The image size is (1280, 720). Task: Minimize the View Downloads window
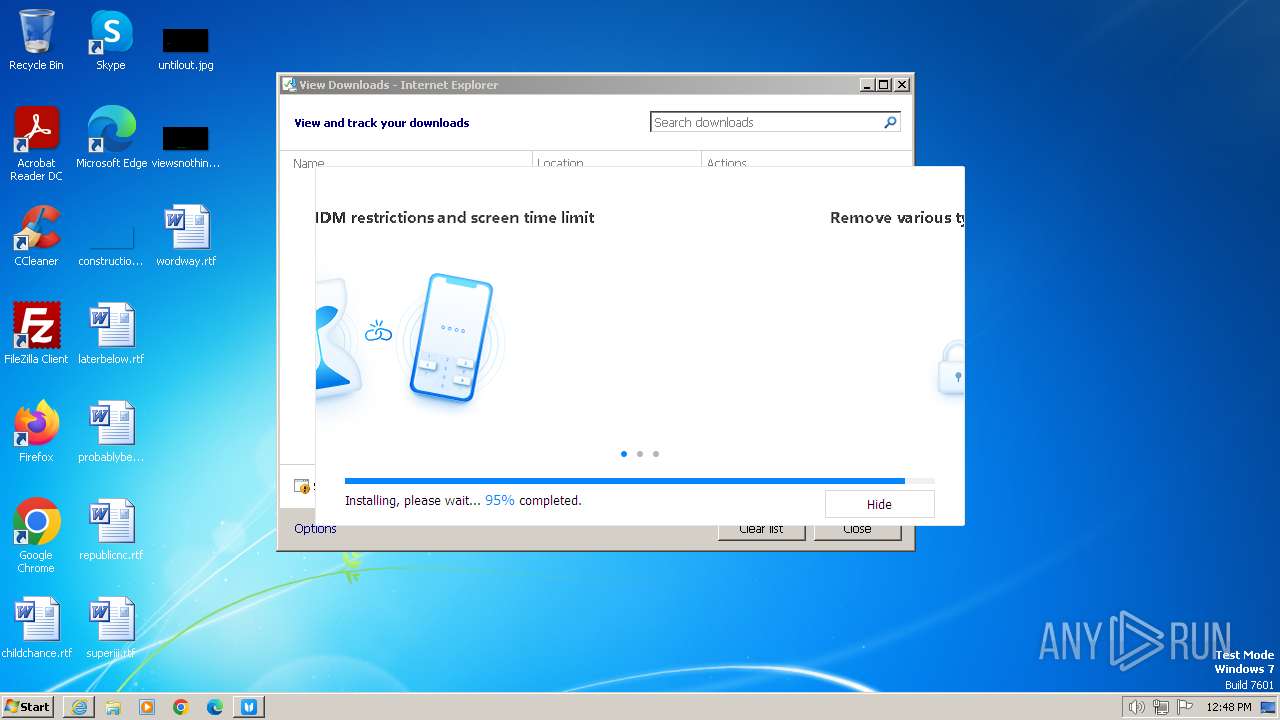pyautogui.click(x=867, y=85)
